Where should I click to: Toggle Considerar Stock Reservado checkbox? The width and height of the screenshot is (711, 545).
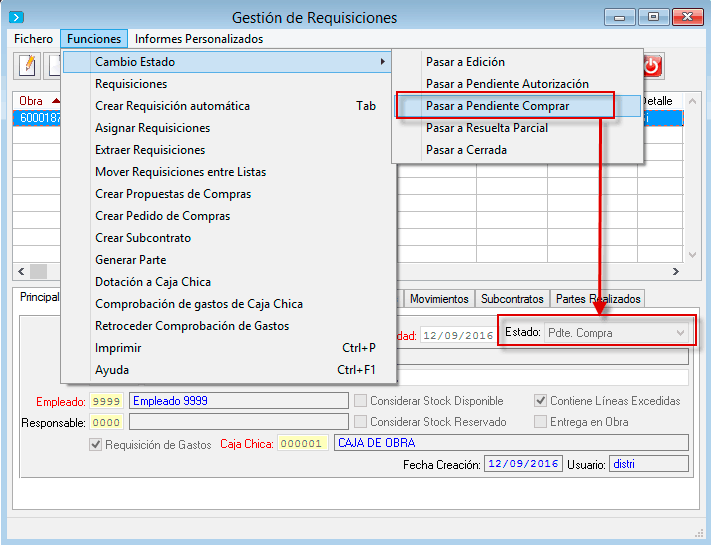pos(360,422)
